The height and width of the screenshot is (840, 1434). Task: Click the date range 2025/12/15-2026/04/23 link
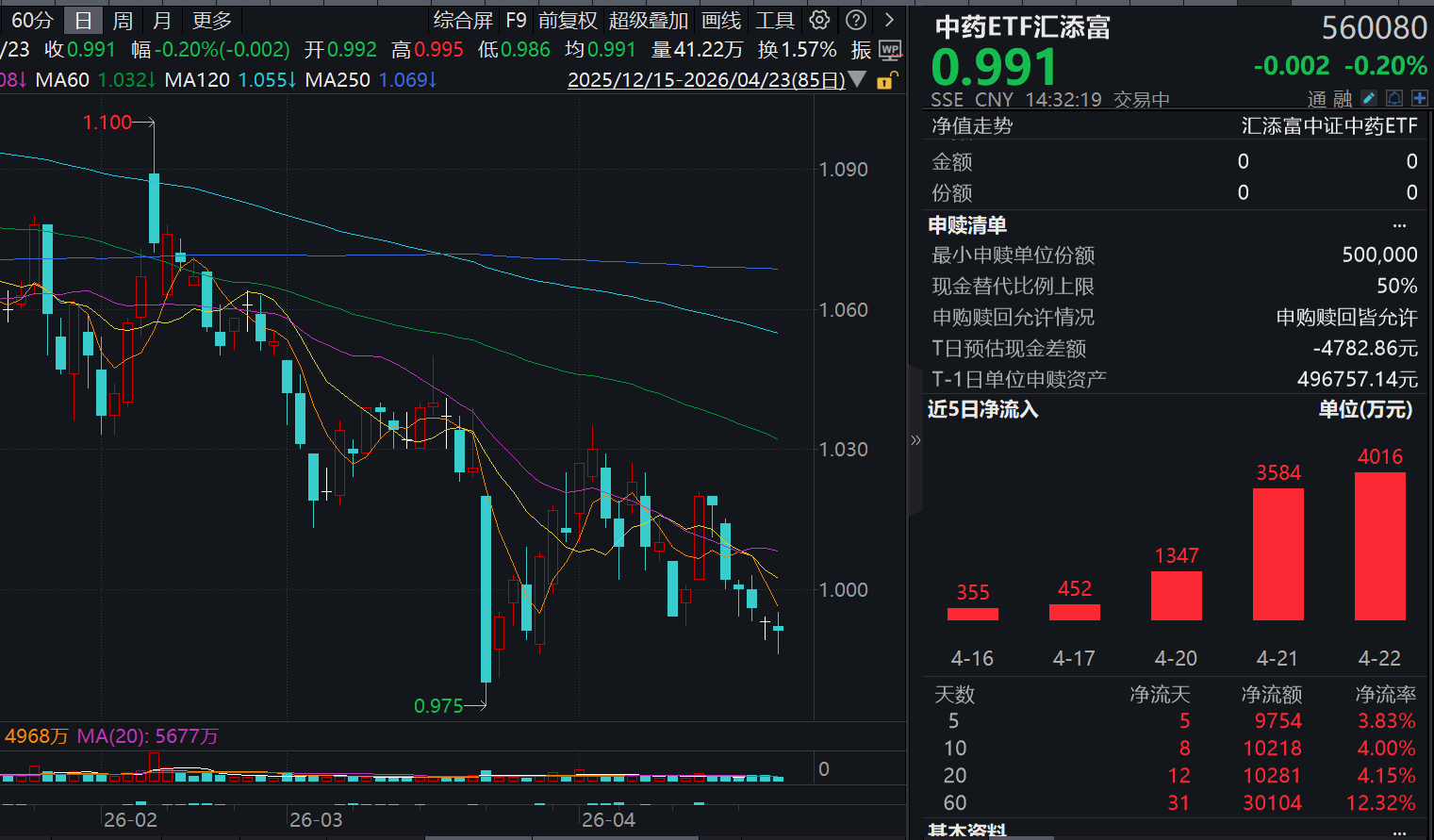706,80
